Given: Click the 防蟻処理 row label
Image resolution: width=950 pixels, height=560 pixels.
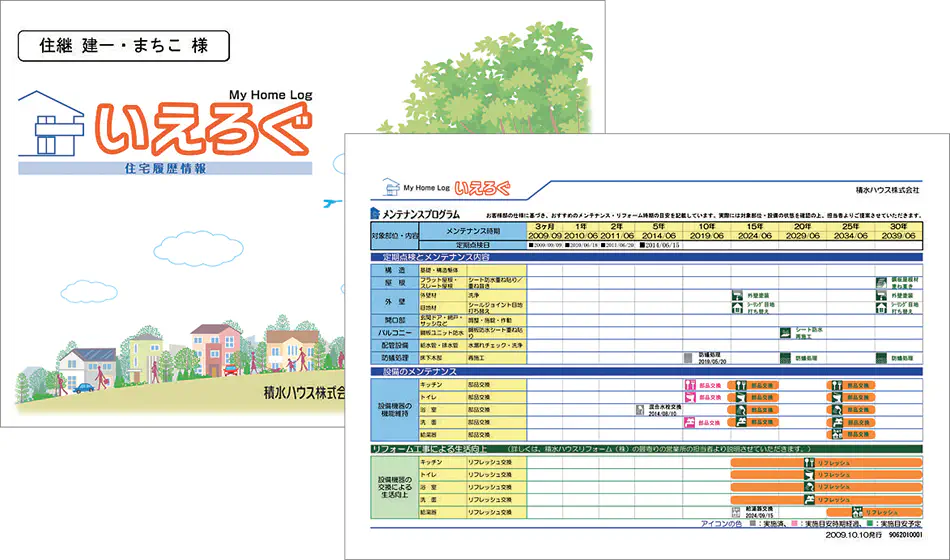Looking at the screenshot, I should pos(394,358).
